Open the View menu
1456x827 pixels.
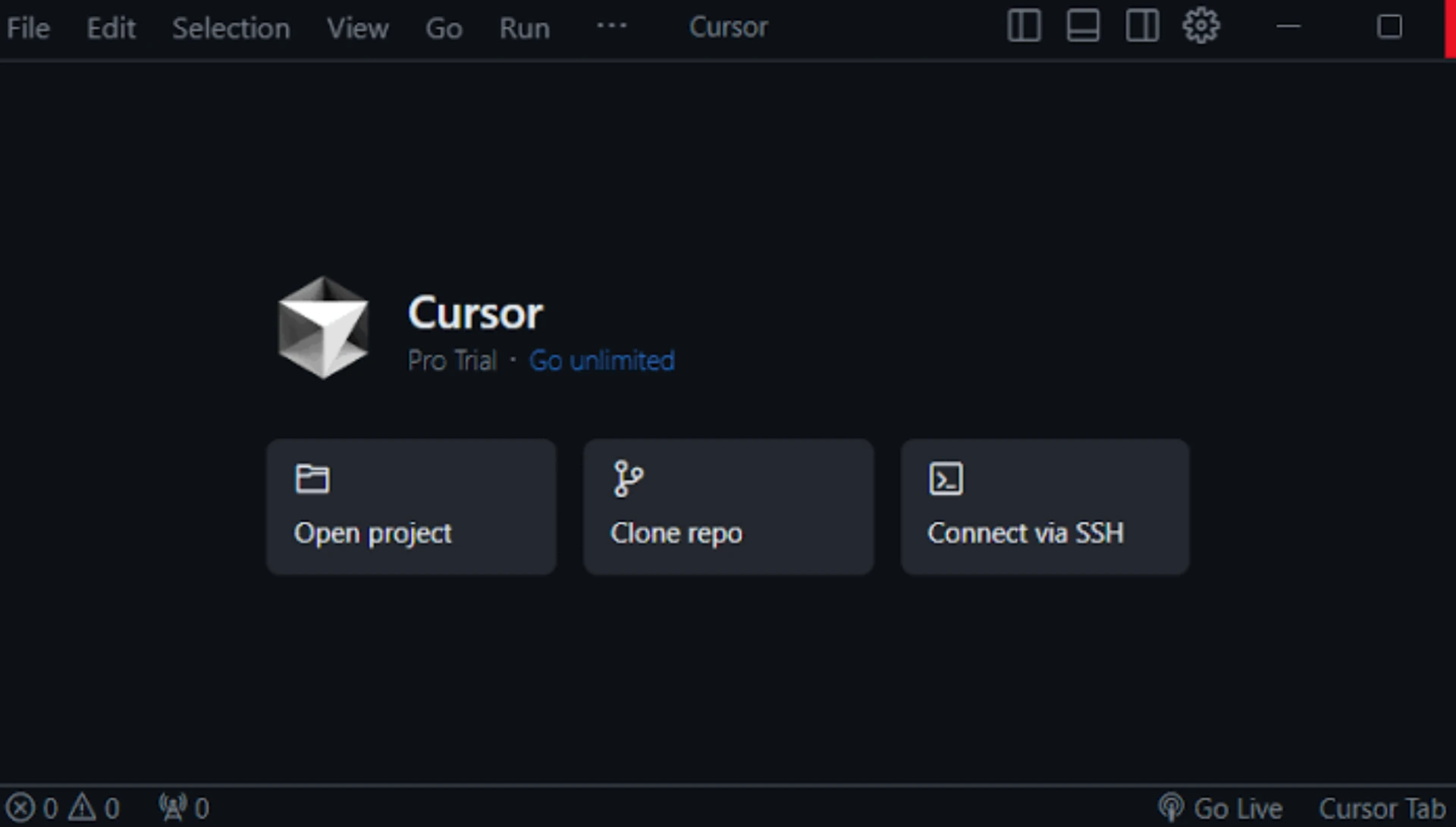(357, 28)
